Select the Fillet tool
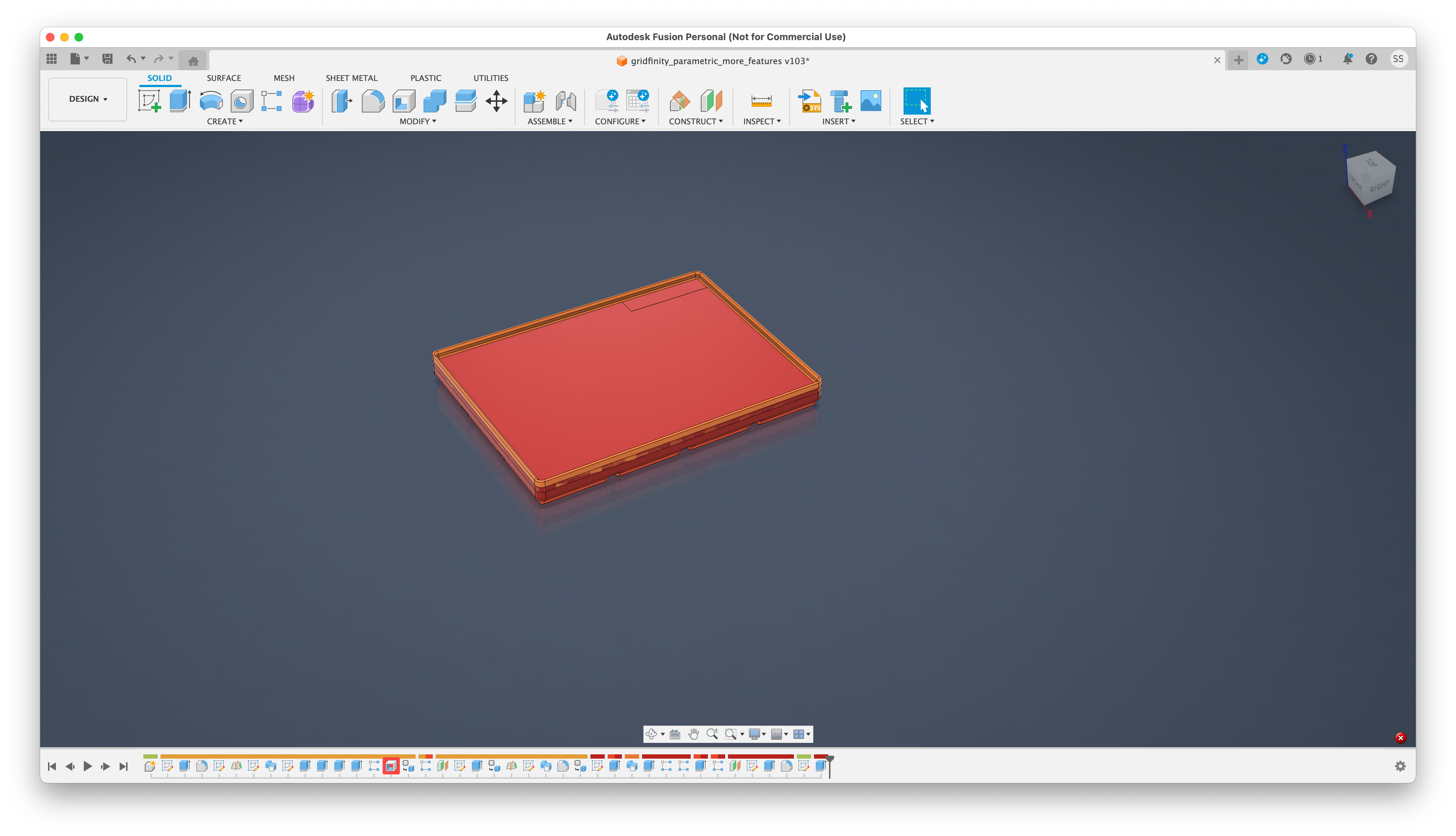 373,101
